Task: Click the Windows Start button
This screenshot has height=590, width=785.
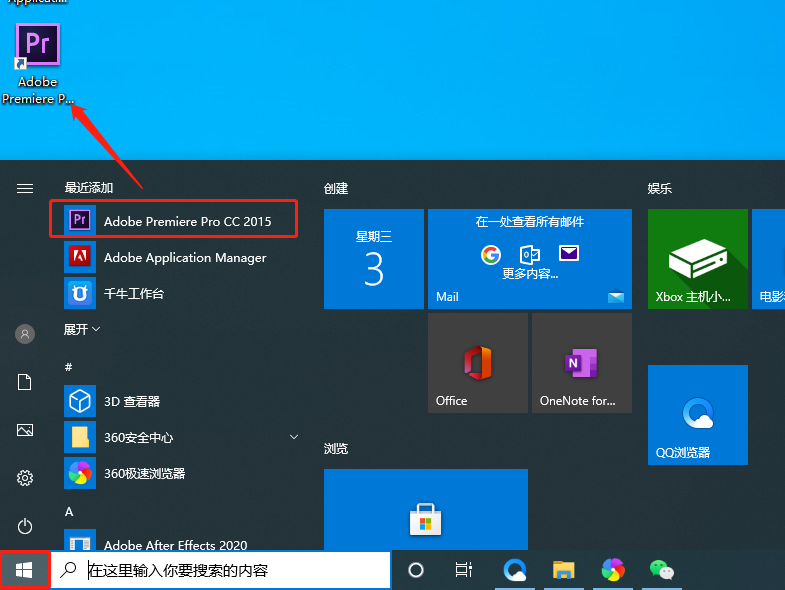Action: click(x=24, y=570)
